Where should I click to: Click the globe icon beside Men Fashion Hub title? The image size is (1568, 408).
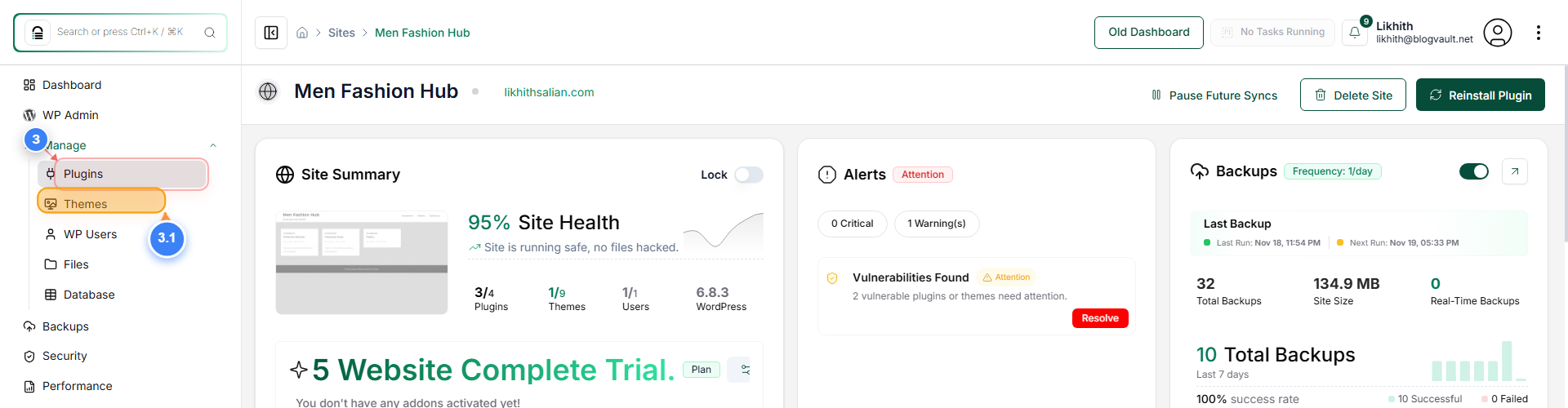click(268, 91)
